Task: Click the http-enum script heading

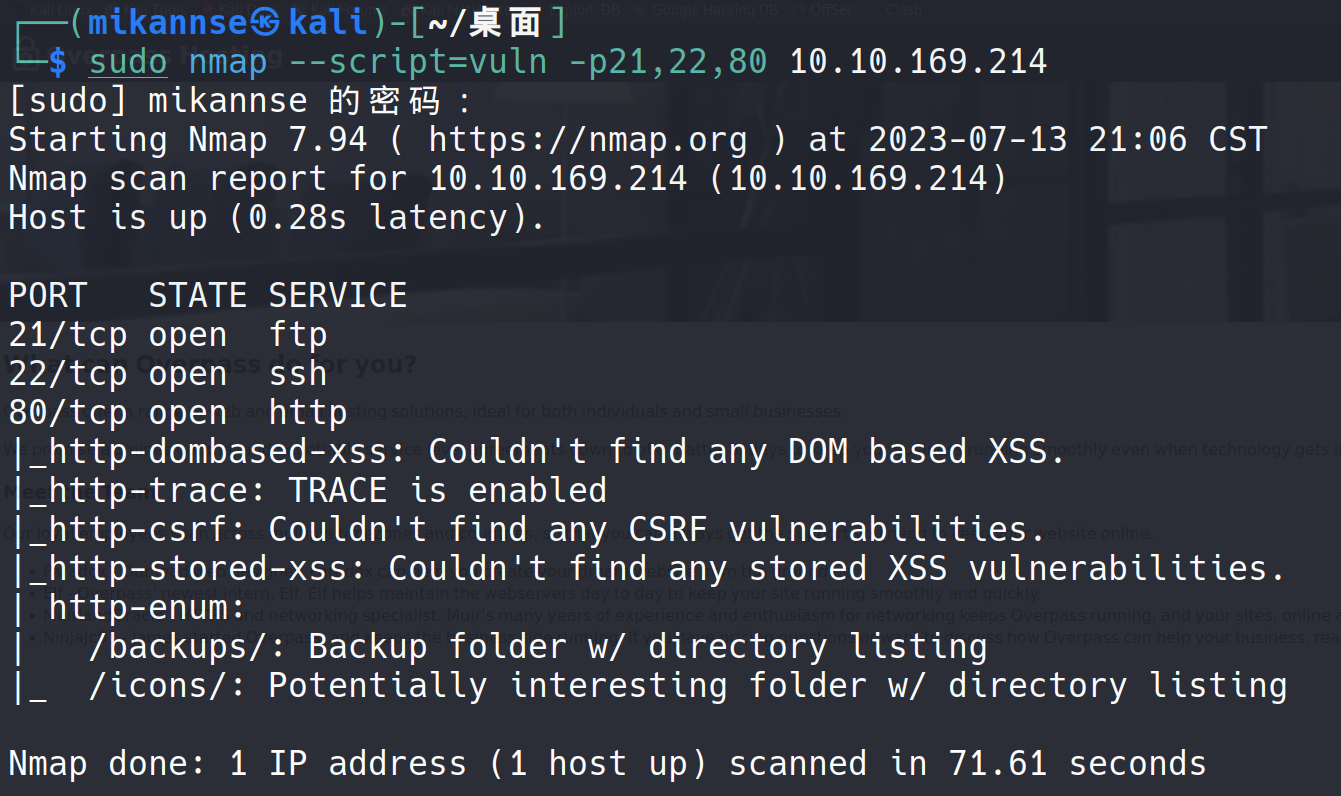Action: pyautogui.click(x=147, y=608)
